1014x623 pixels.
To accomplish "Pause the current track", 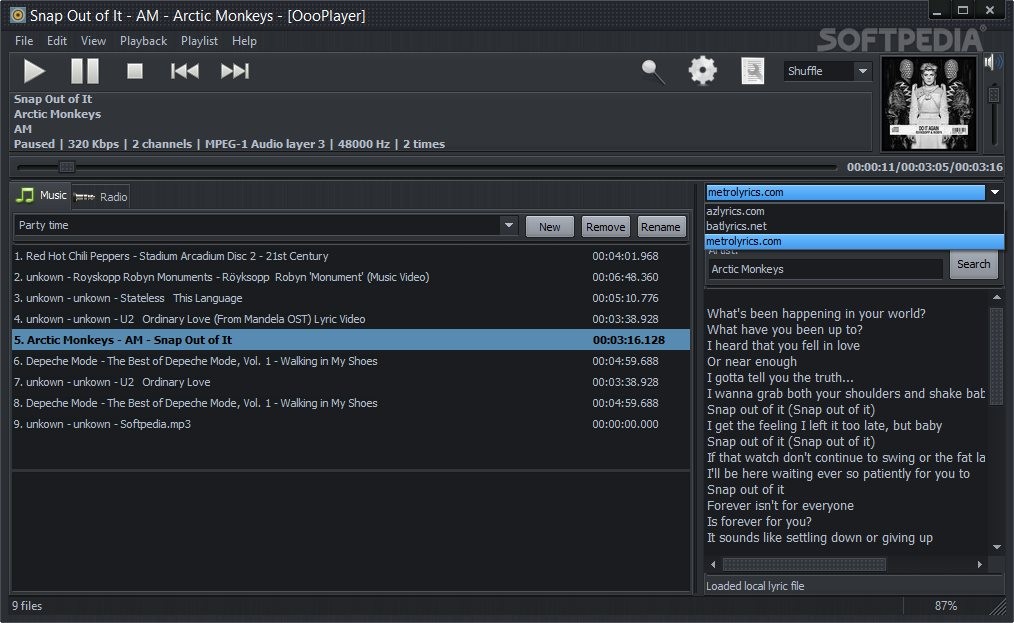I will (85, 71).
